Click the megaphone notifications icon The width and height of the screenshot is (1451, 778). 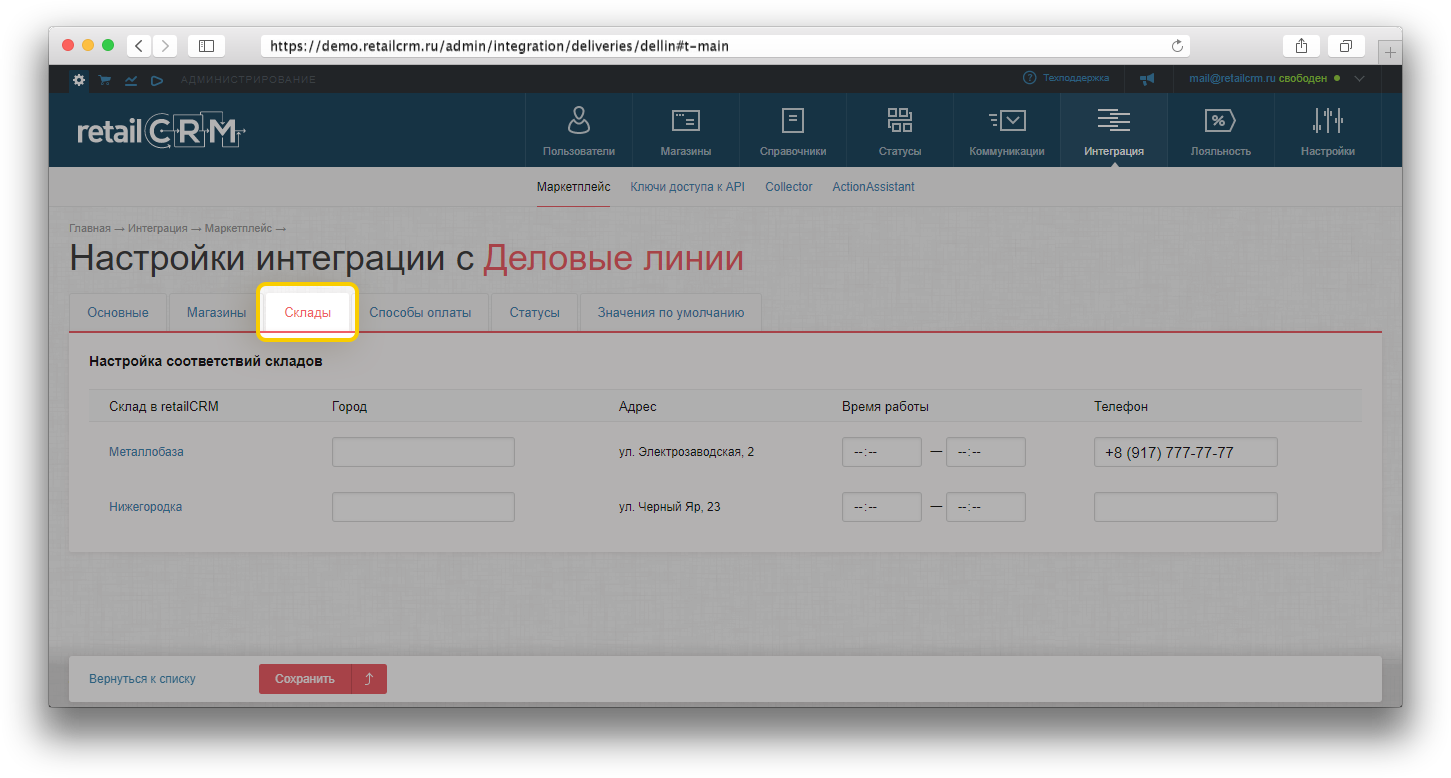[1147, 78]
